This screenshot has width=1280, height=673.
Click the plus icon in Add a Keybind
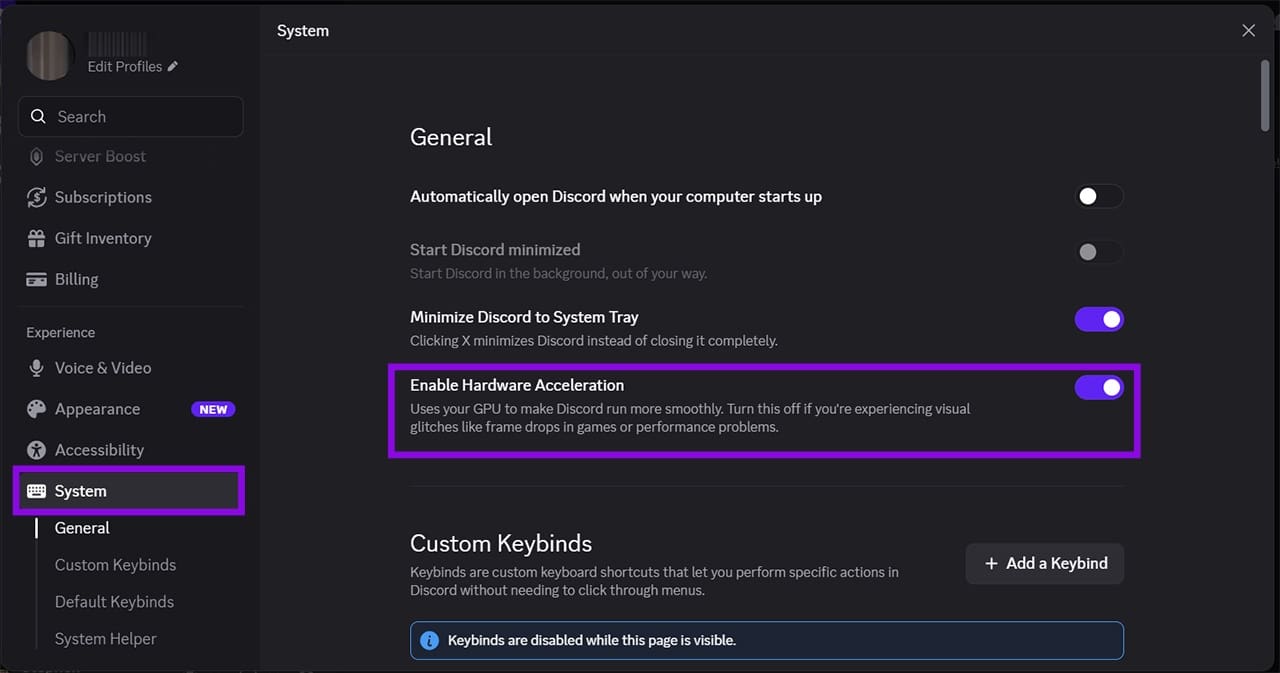[x=992, y=563]
